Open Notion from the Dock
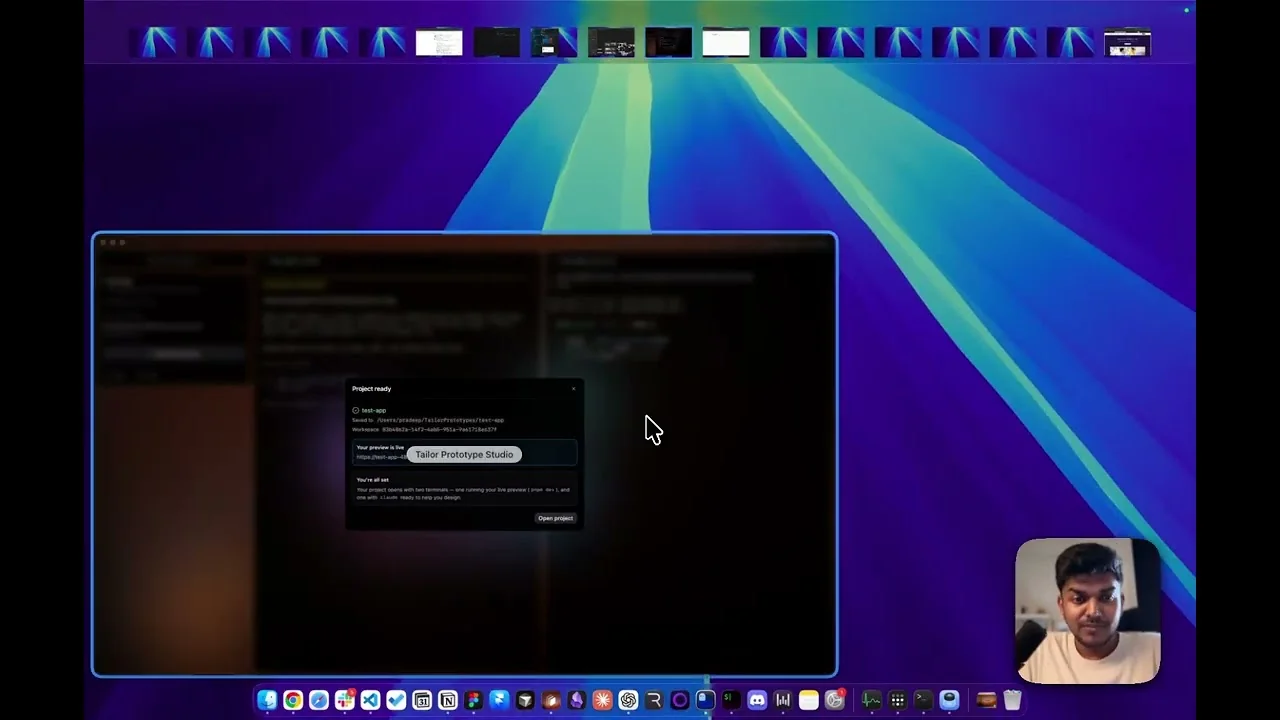1280x720 pixels. (448, 701)
